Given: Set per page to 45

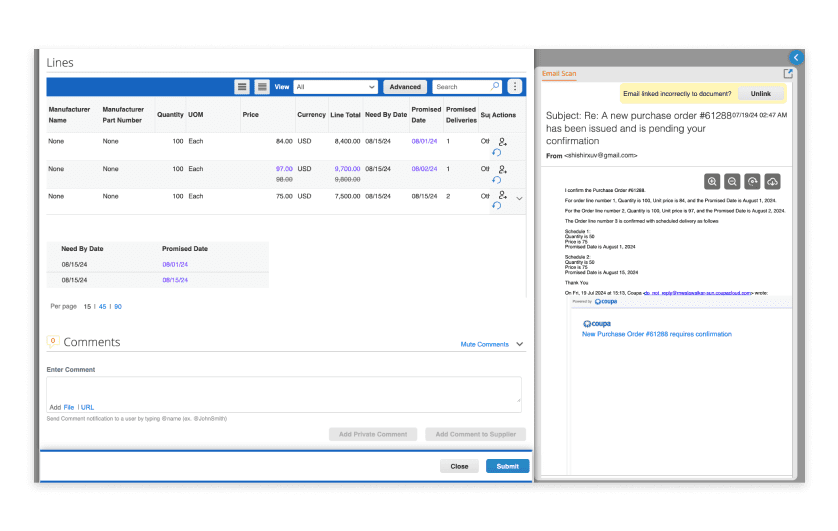Looking at the screenshot, I should pos(103,307).
